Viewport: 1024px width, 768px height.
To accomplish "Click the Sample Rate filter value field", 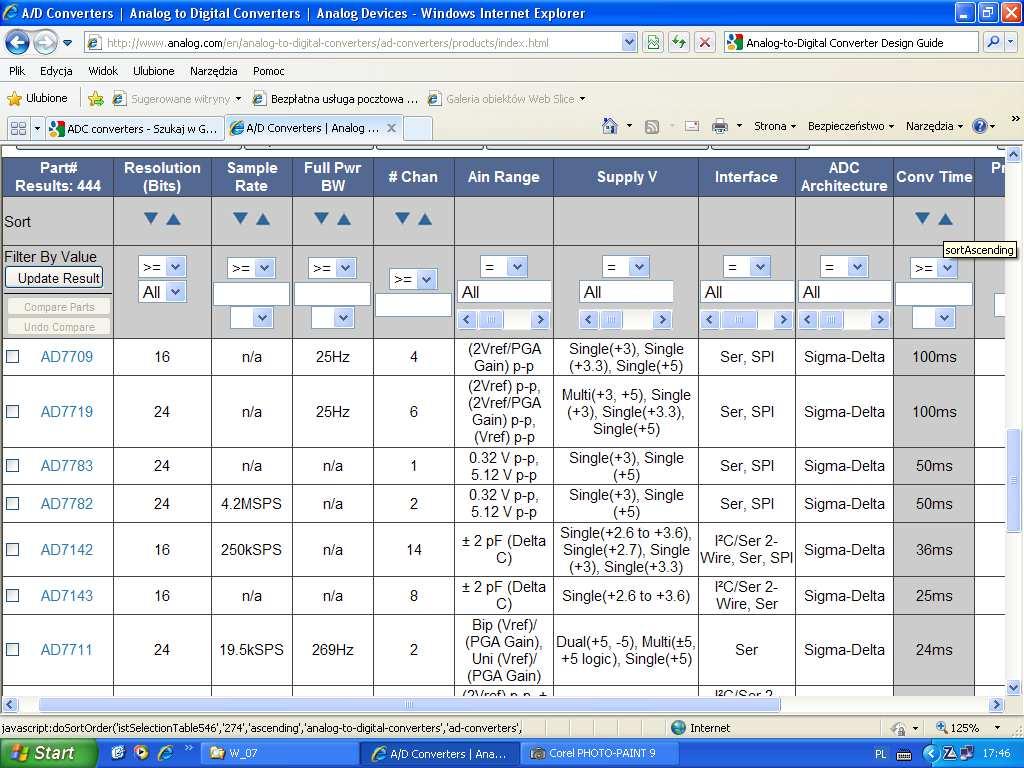I will 251,293.
